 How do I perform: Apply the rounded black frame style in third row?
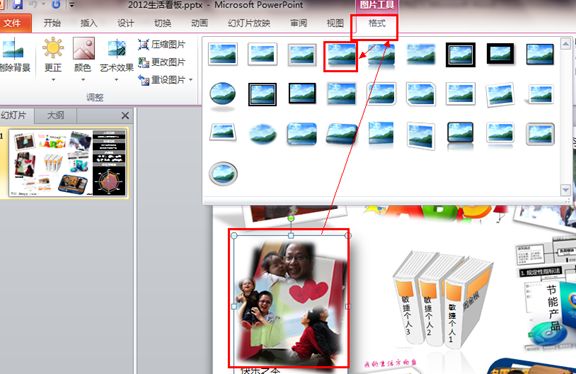click(x=460, y=134)
